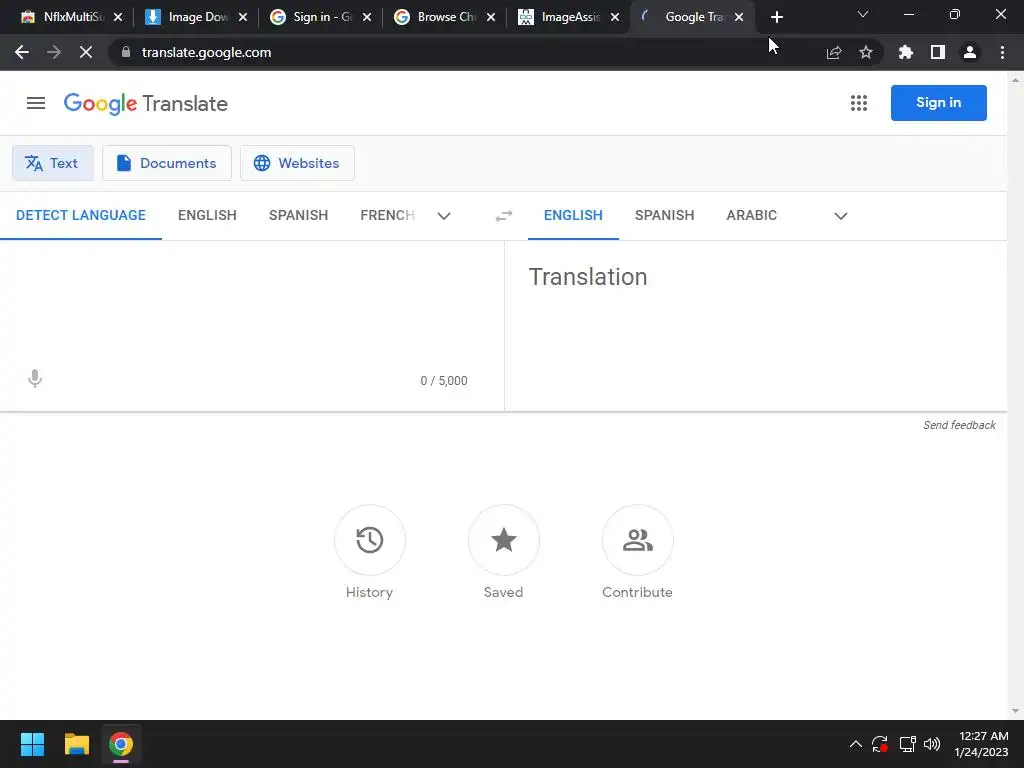Open translation History
Image resolution: width=1024 pixels, height=768 pixels.
point(370,540)
